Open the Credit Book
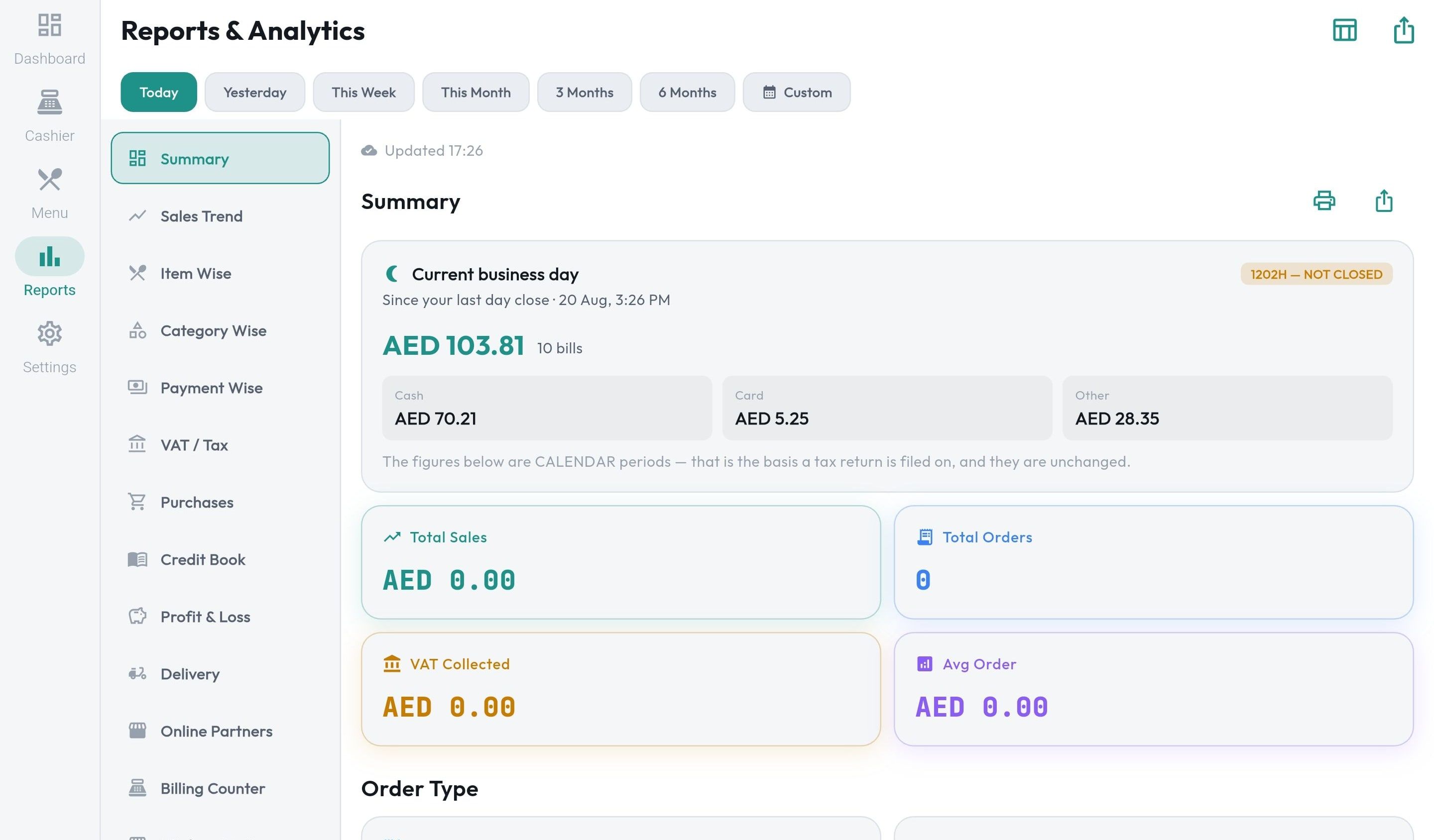 point(220,560)
